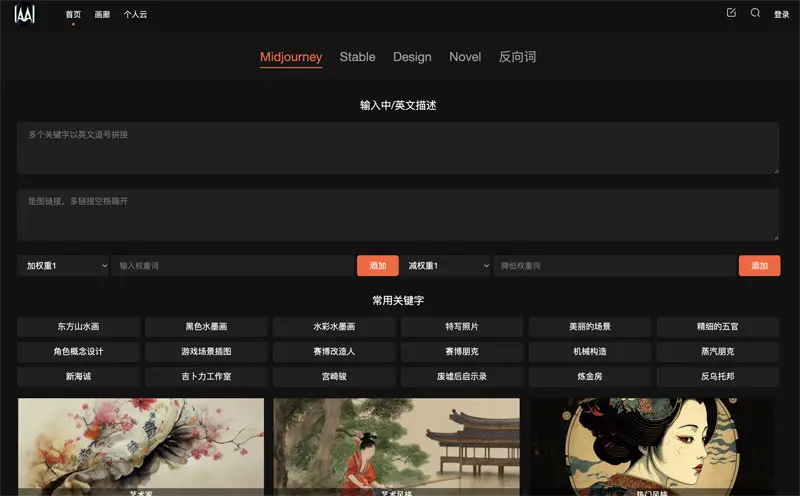Click the search magnifier icon

755,13
